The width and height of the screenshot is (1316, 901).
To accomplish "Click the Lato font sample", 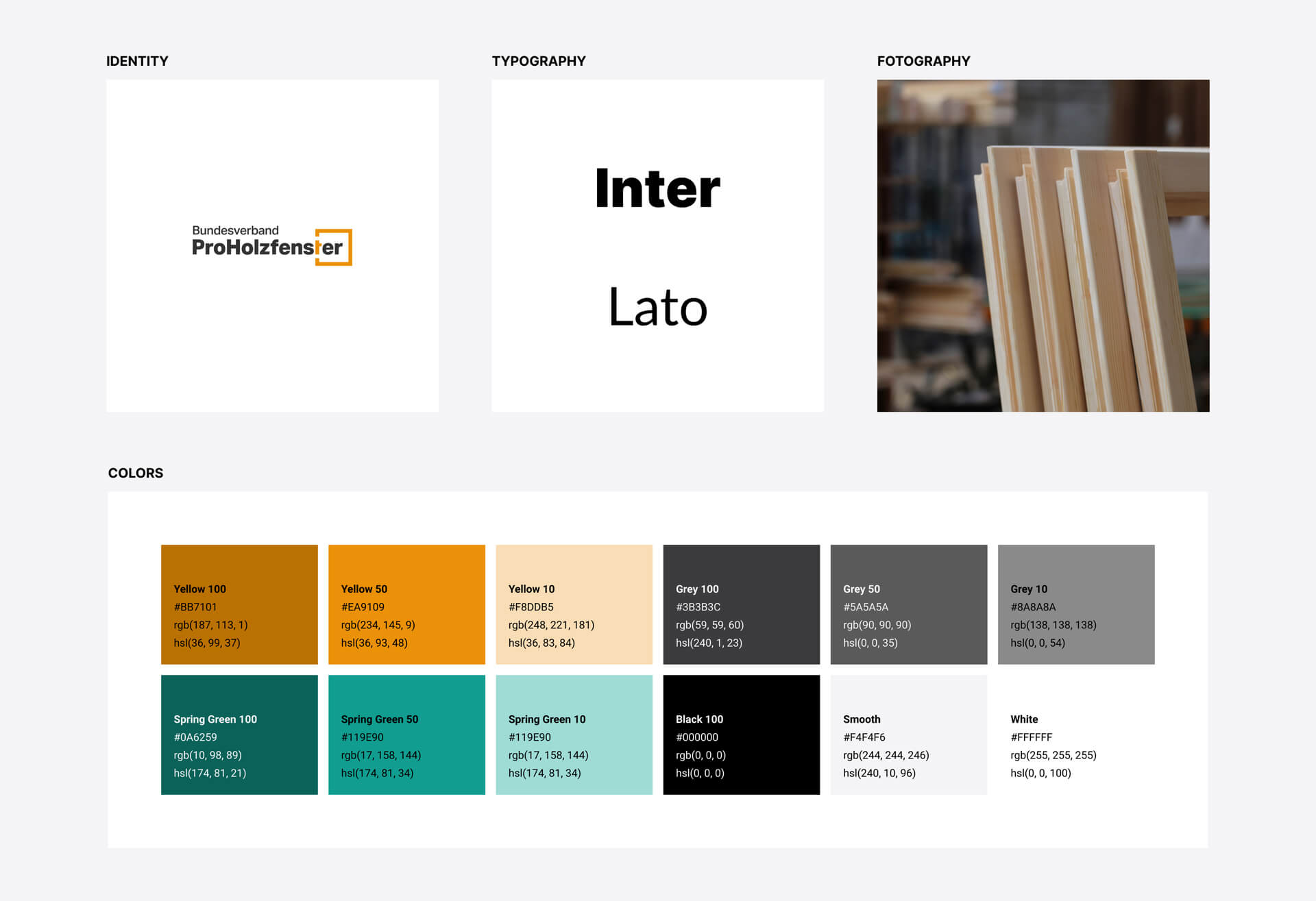I will pyautogui.click(x=657, y=307).
